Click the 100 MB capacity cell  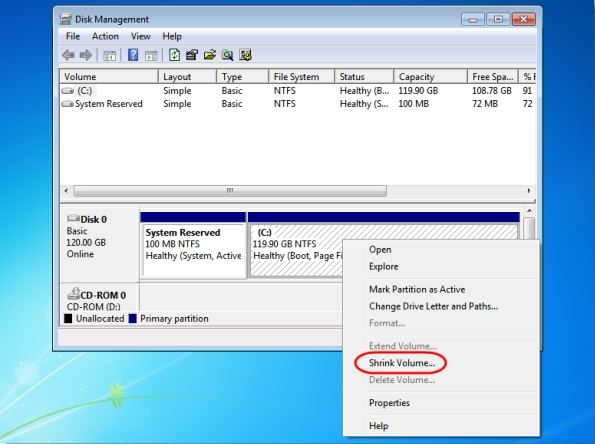tap(413, 104)
